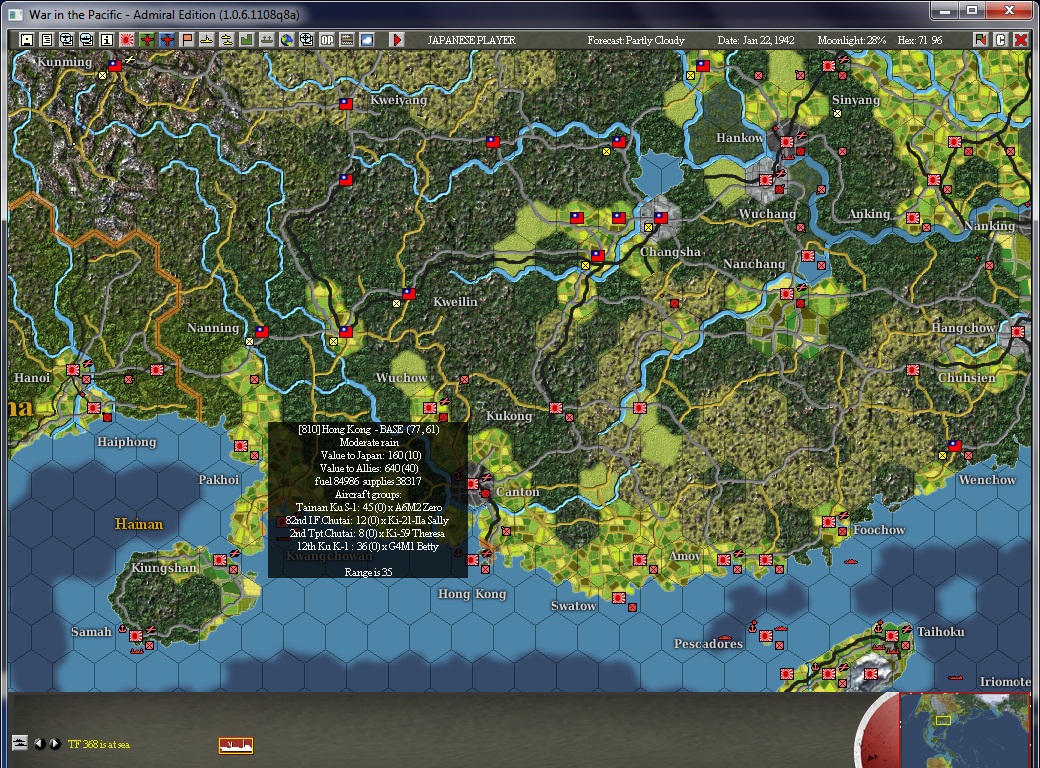Open the document list icon in toolbar

click(x=46, y=40)
